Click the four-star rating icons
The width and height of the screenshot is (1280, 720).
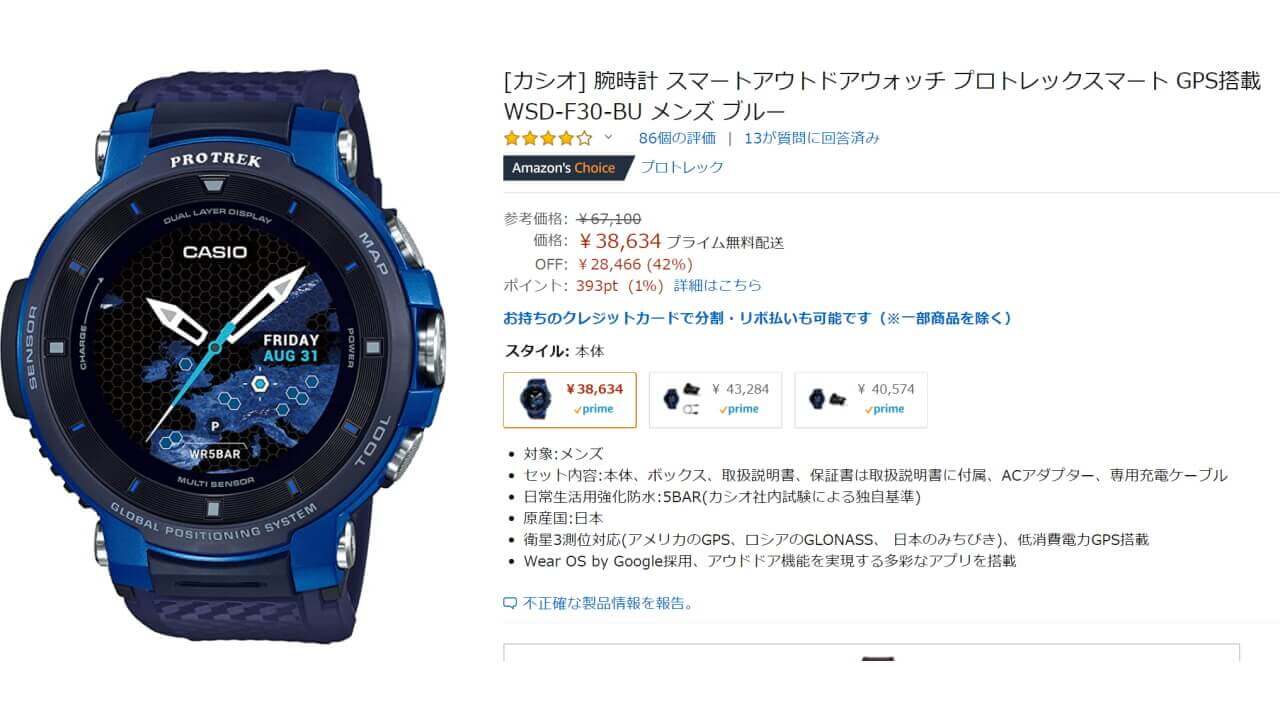tap(548, 138)
